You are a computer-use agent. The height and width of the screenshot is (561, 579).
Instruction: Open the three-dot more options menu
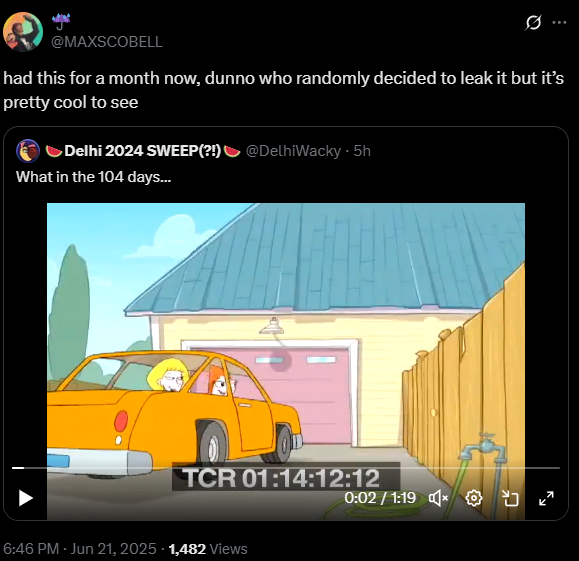click(x=559, y=23)
